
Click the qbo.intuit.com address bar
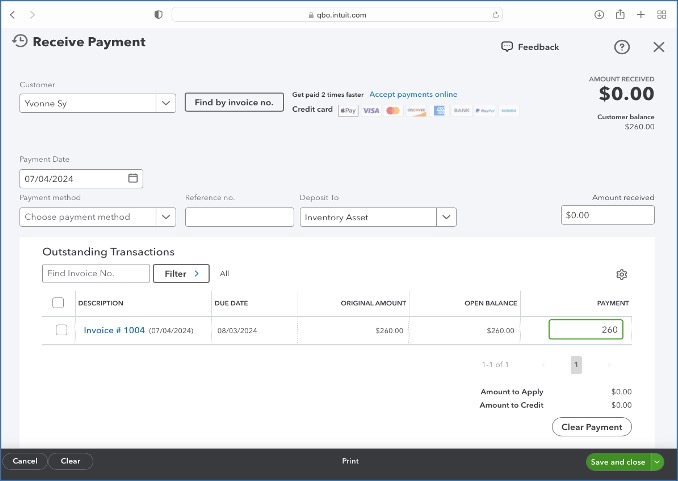(337, 15)
